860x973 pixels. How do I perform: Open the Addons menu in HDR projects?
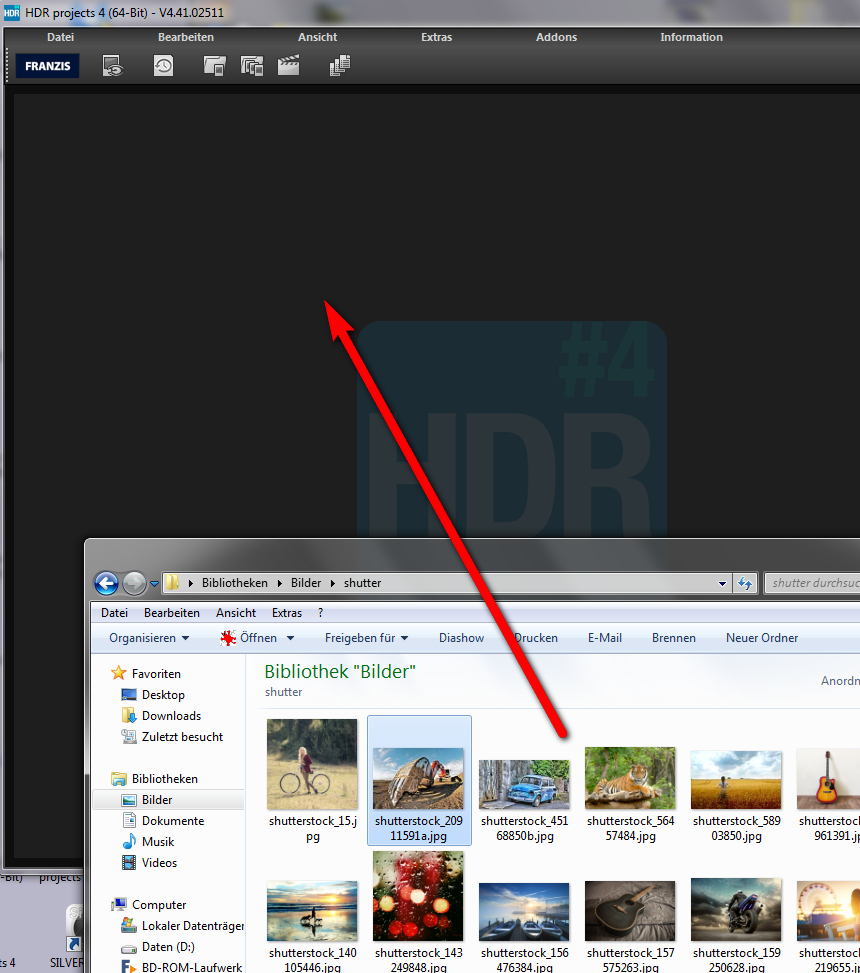(557, 37)
